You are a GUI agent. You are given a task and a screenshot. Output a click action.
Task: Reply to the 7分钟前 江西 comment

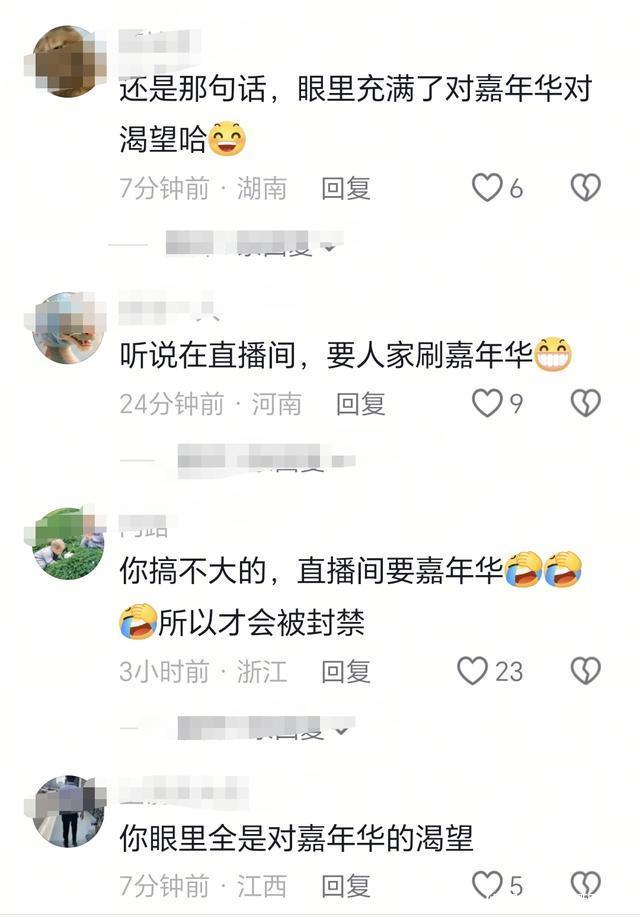(346, 886)
